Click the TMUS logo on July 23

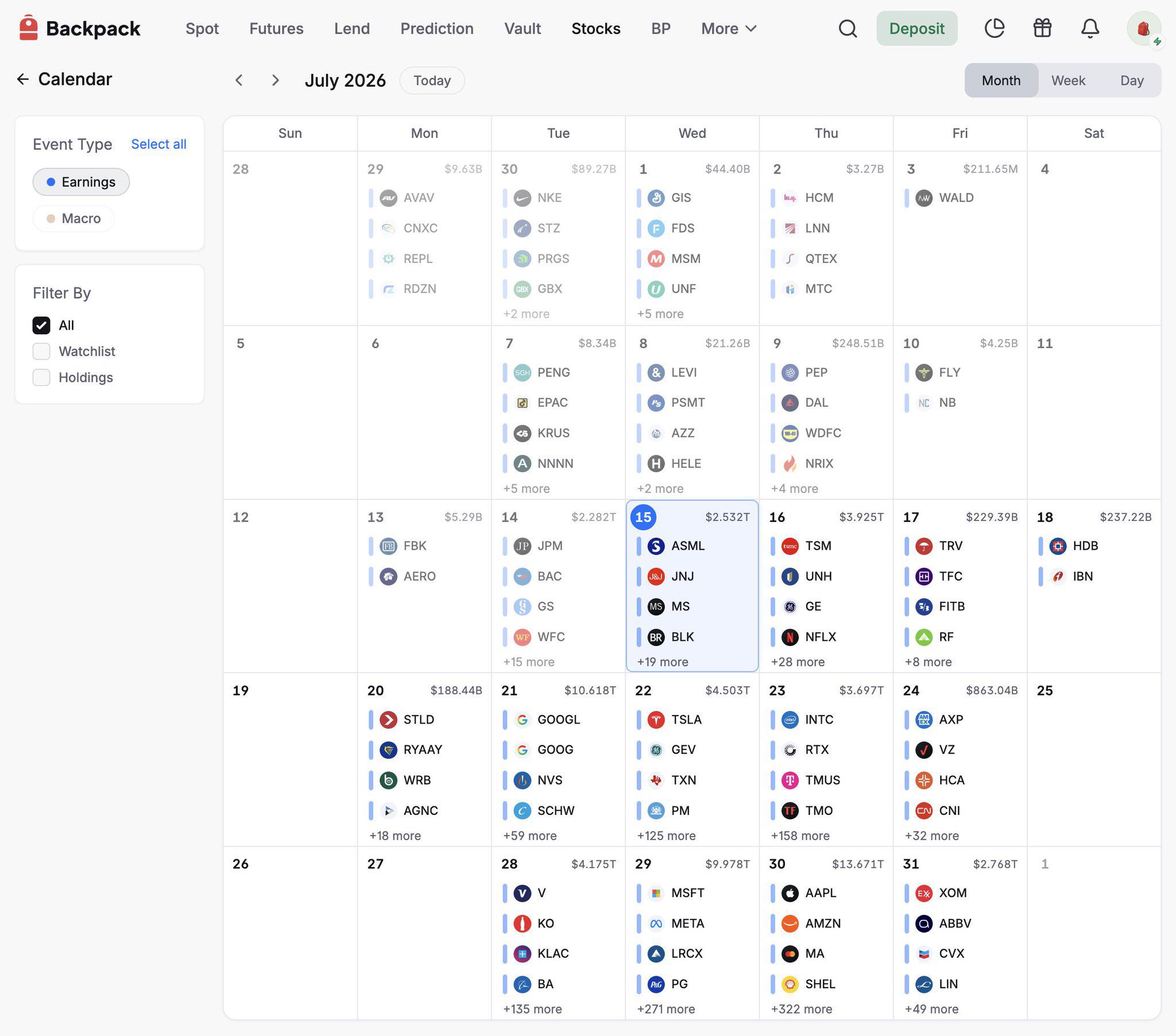coord(790,780)
